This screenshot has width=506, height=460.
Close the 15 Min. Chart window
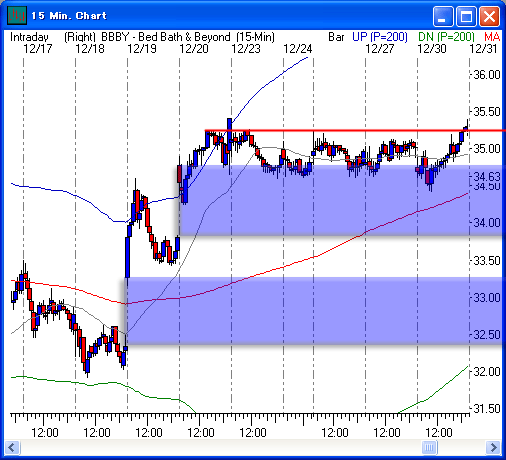pos(489,16)
